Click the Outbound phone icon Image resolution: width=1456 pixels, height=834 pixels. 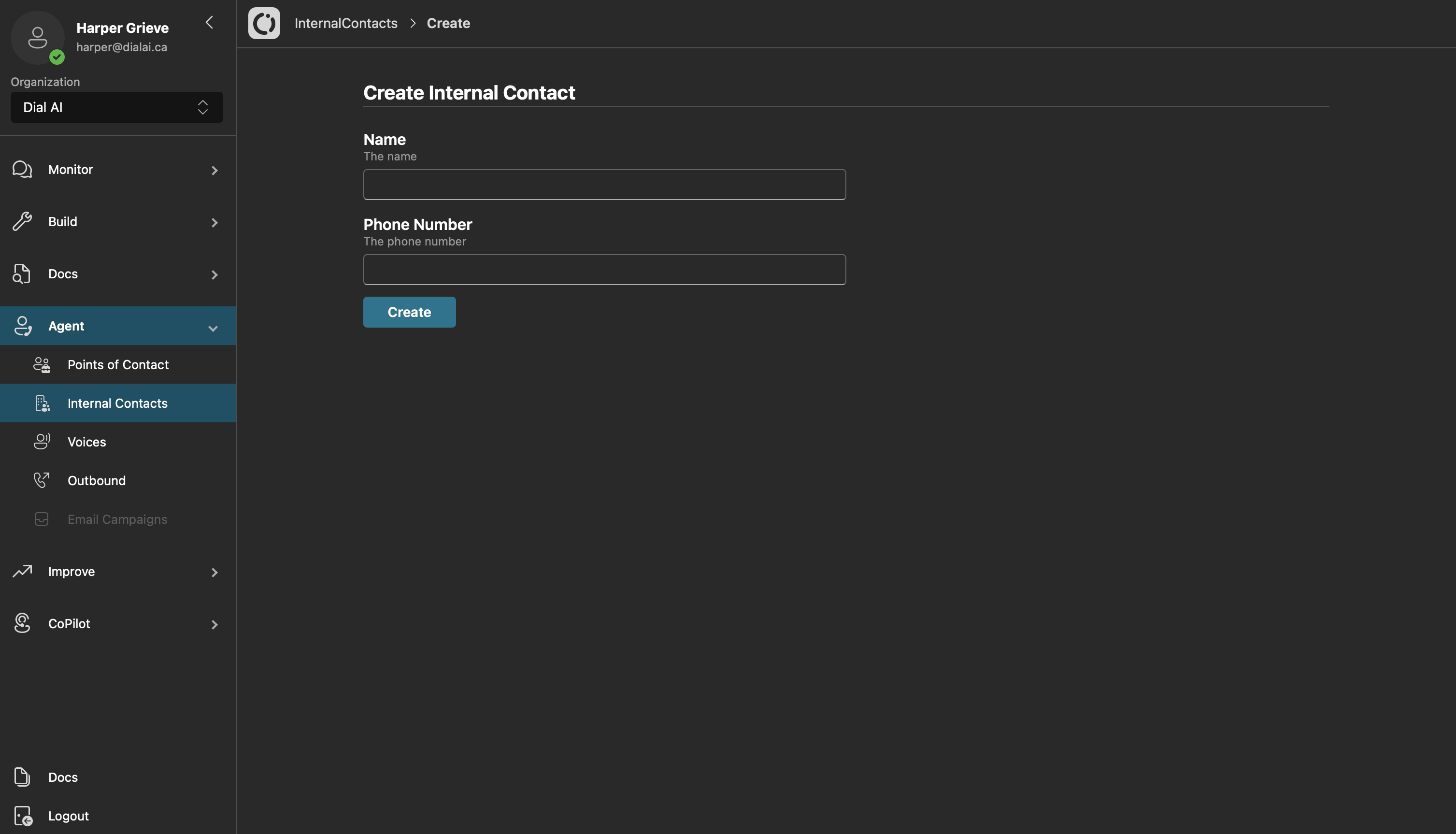[42, 480]
